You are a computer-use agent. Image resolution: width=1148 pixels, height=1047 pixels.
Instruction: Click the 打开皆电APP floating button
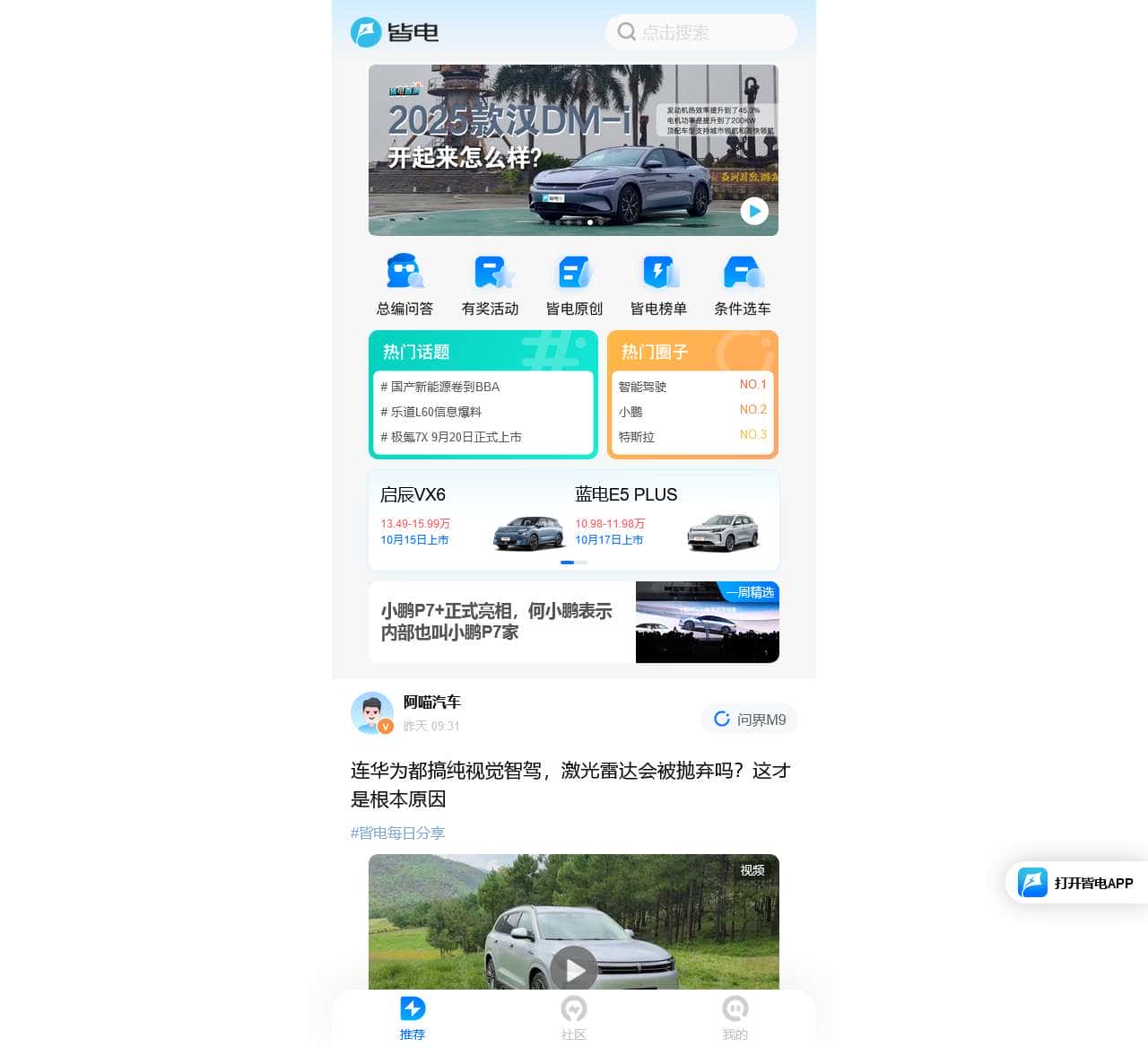pos(1076,883)
